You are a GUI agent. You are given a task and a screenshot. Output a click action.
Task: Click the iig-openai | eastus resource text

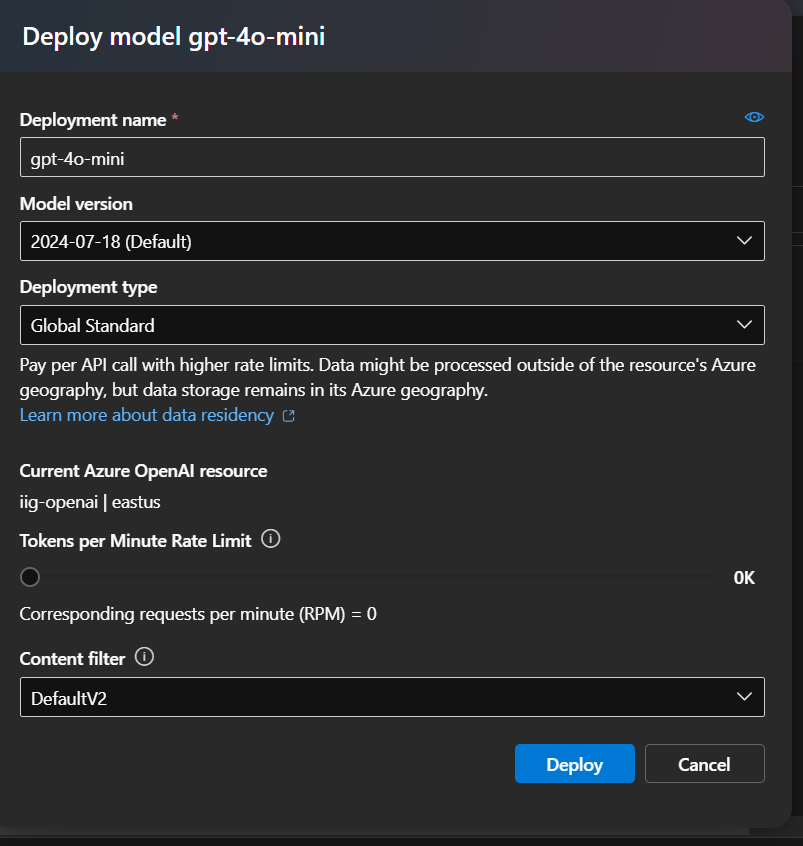pos(90,502)
